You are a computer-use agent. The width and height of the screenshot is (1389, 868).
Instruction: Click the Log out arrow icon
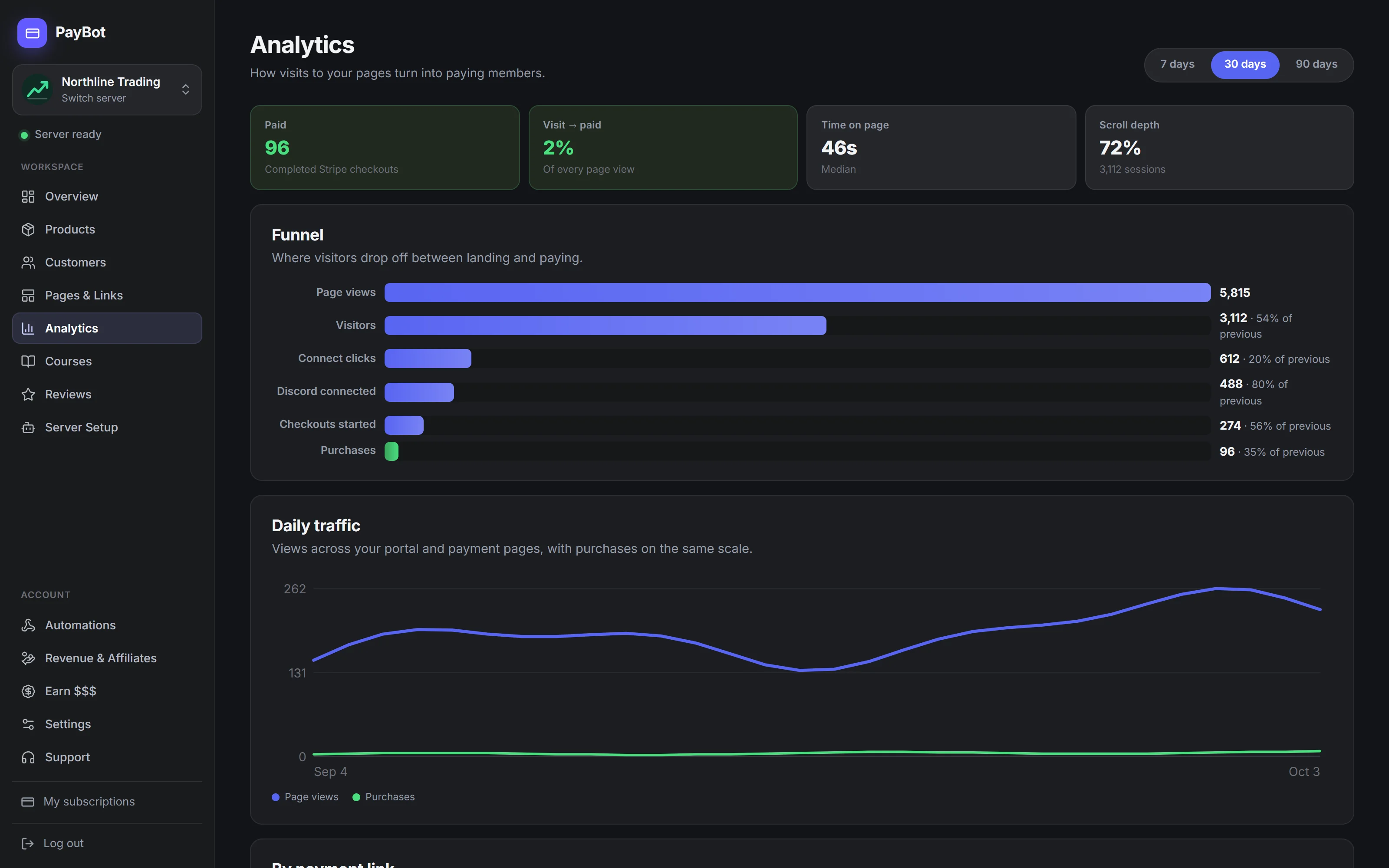coord(27,843)
